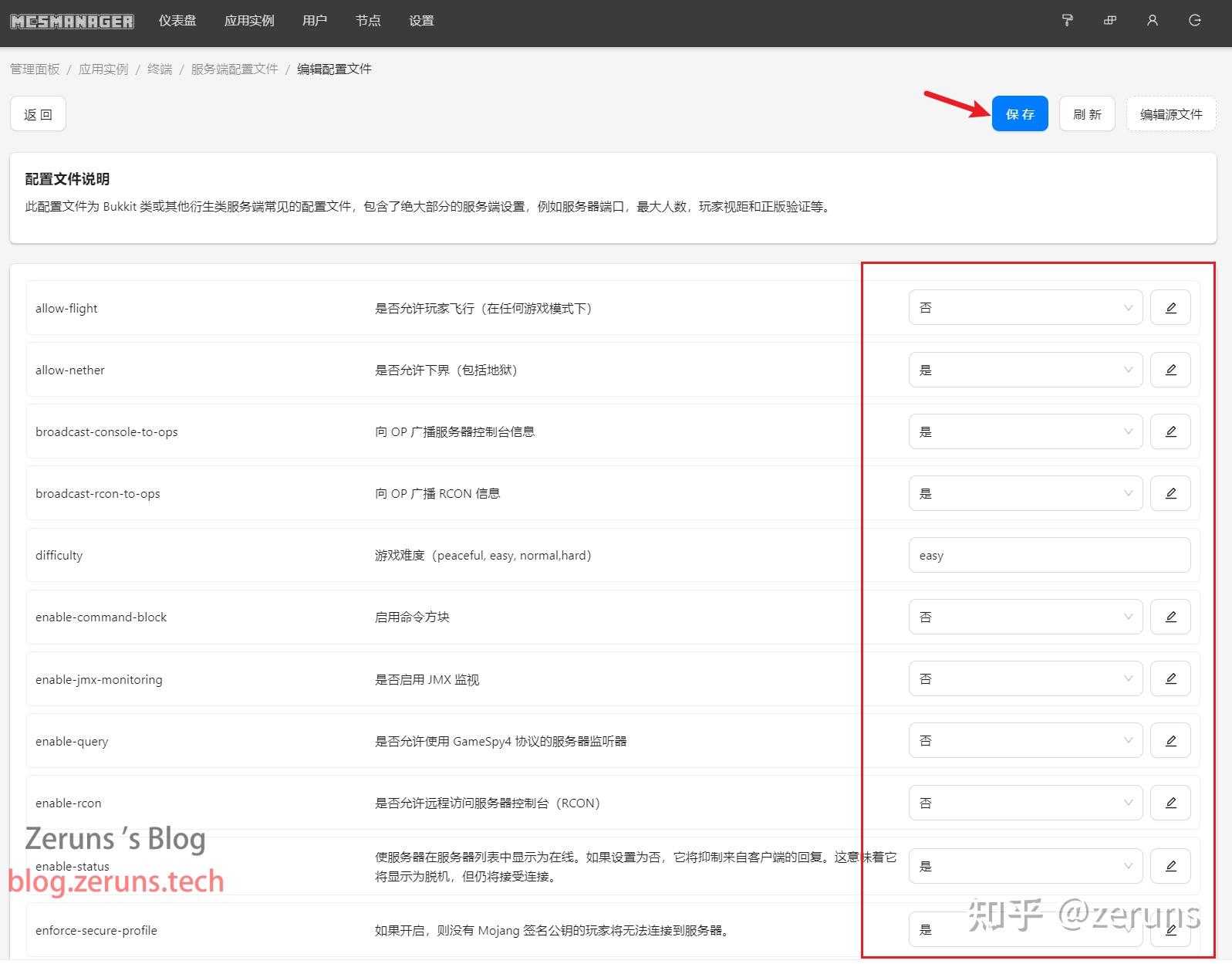Click edit pencil for enable-jmx-monitoring
The width and height of the screenshot is (1232, 964).
1170,678
